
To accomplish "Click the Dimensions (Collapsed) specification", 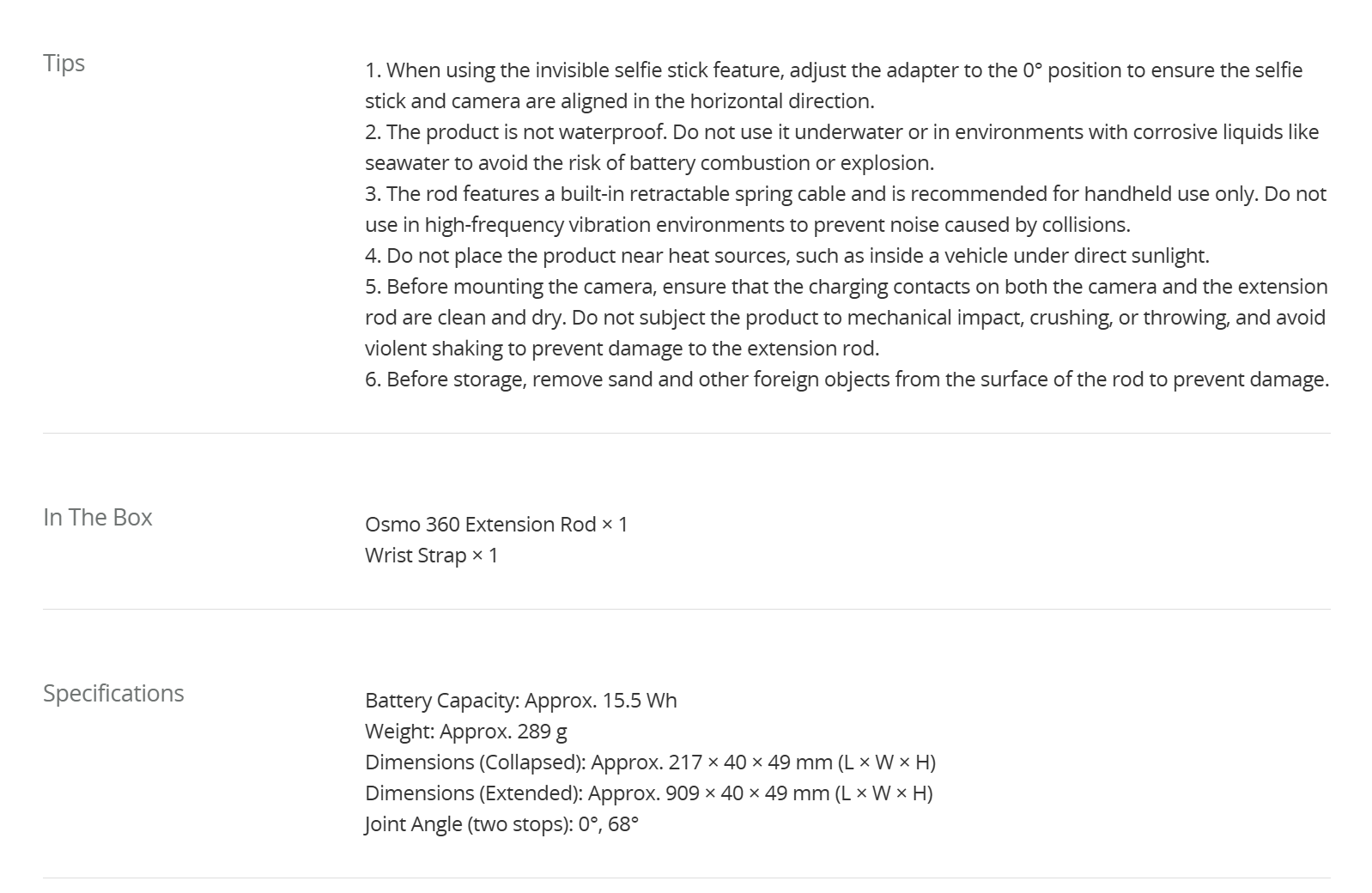I will 650,762.
